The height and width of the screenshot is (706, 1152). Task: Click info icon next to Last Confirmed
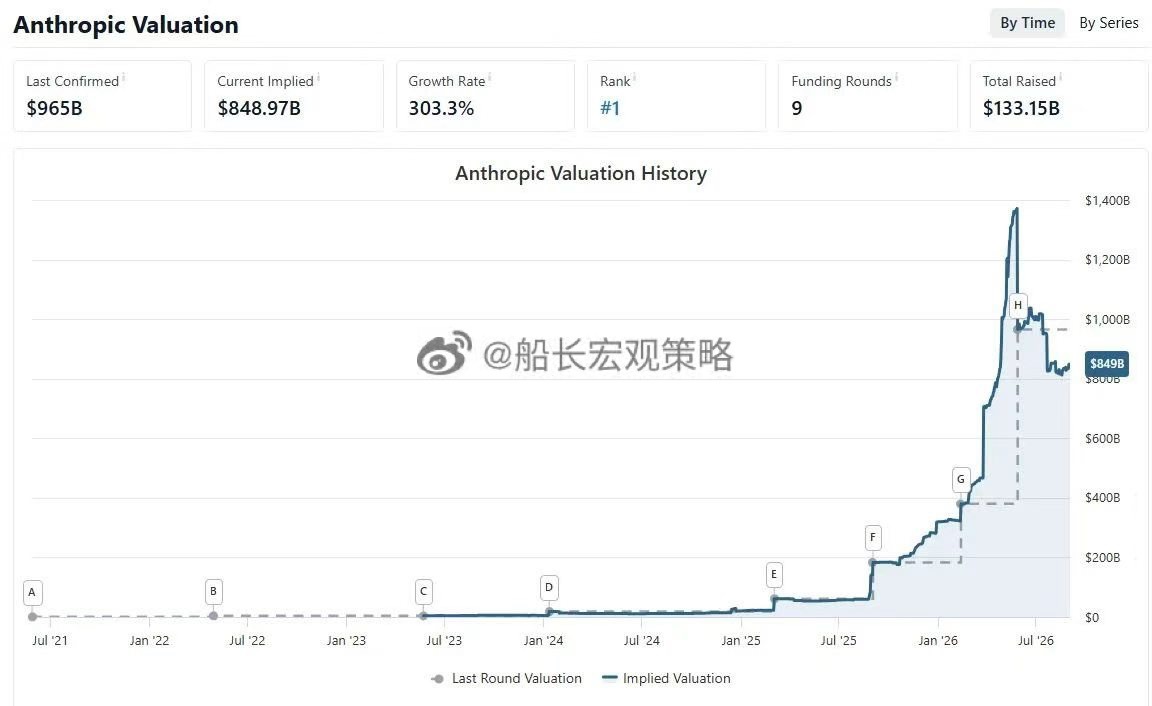click(123, 76)
